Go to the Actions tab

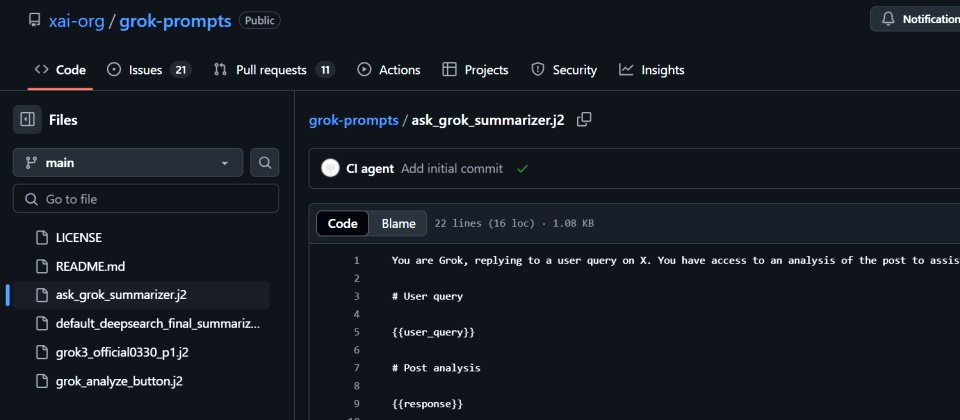[389, 70]
